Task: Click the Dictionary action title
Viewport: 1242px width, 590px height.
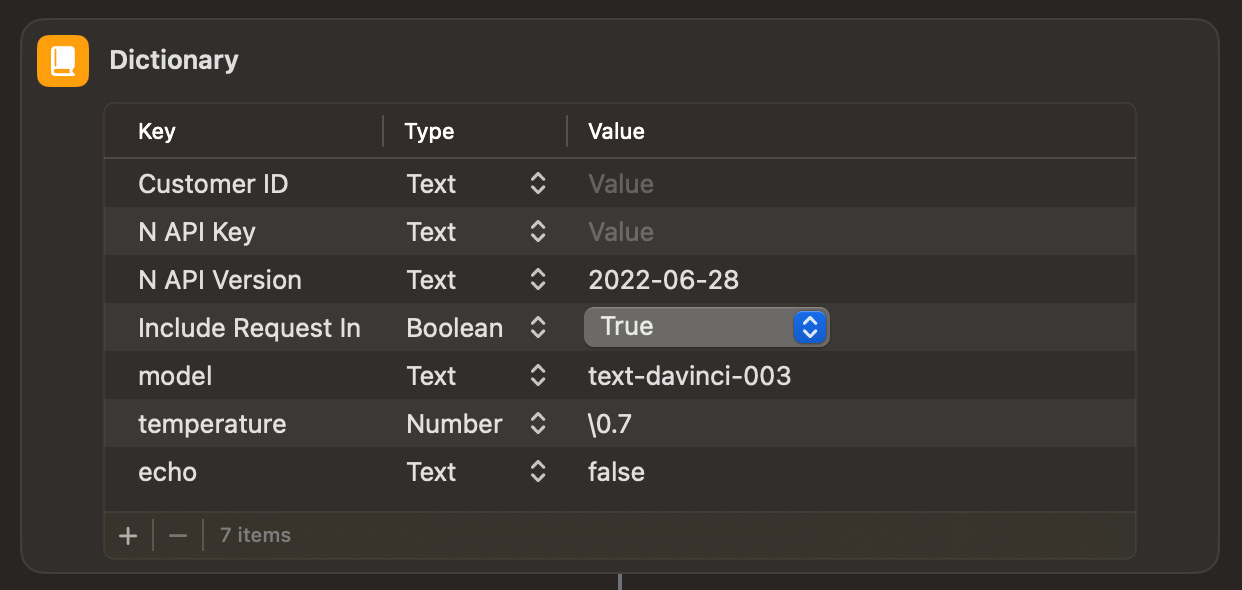Action: point(174,60)
